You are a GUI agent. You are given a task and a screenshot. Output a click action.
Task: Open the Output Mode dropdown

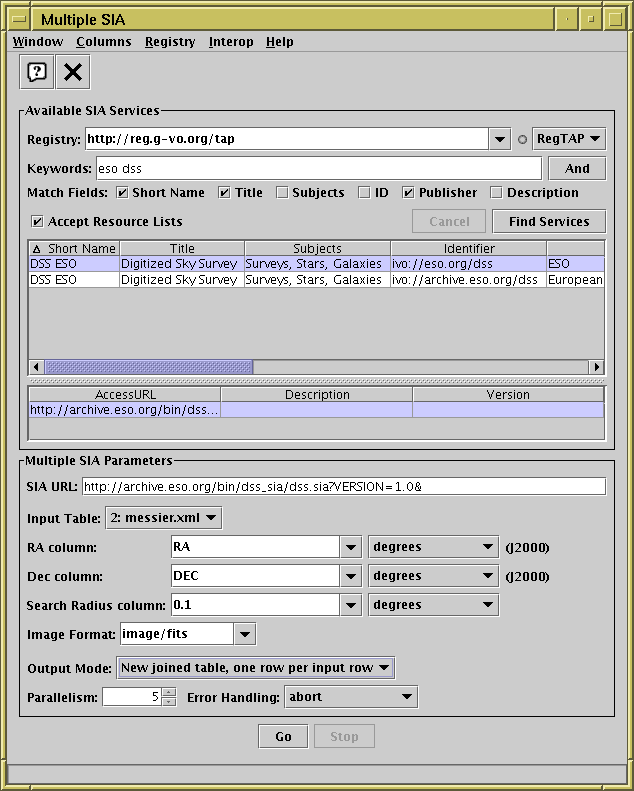[x=256, y=668]
